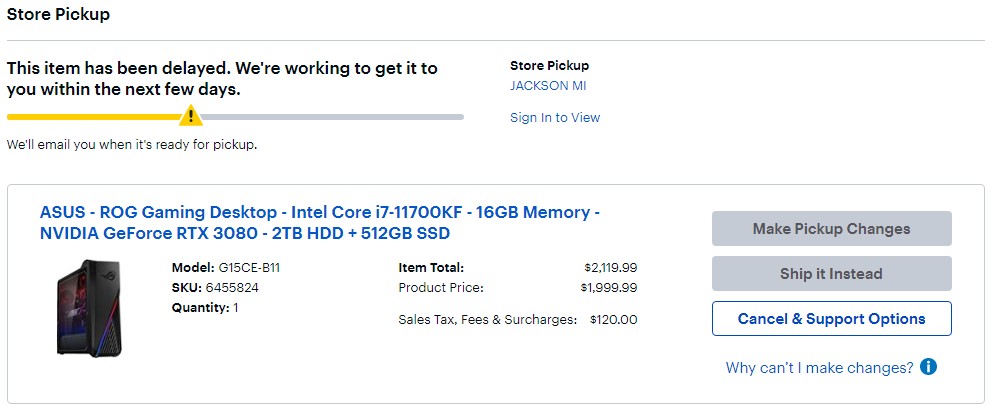
Task: Open the ASUS ROG desktop product thumbnail
Action: pyautogui.click(x=89, y=307)
